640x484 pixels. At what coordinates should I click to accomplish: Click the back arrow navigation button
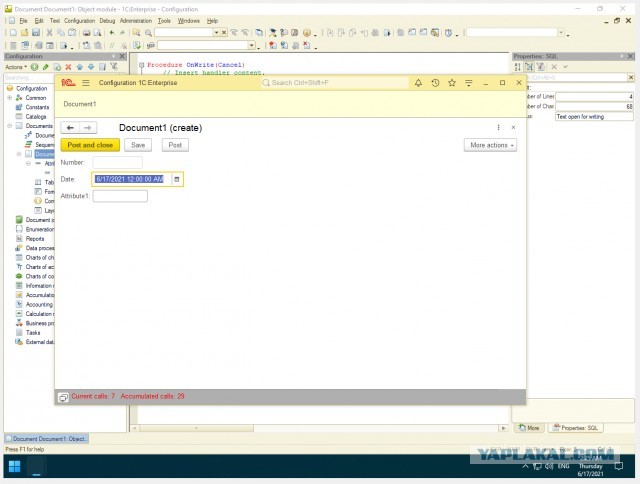point(70,128)
